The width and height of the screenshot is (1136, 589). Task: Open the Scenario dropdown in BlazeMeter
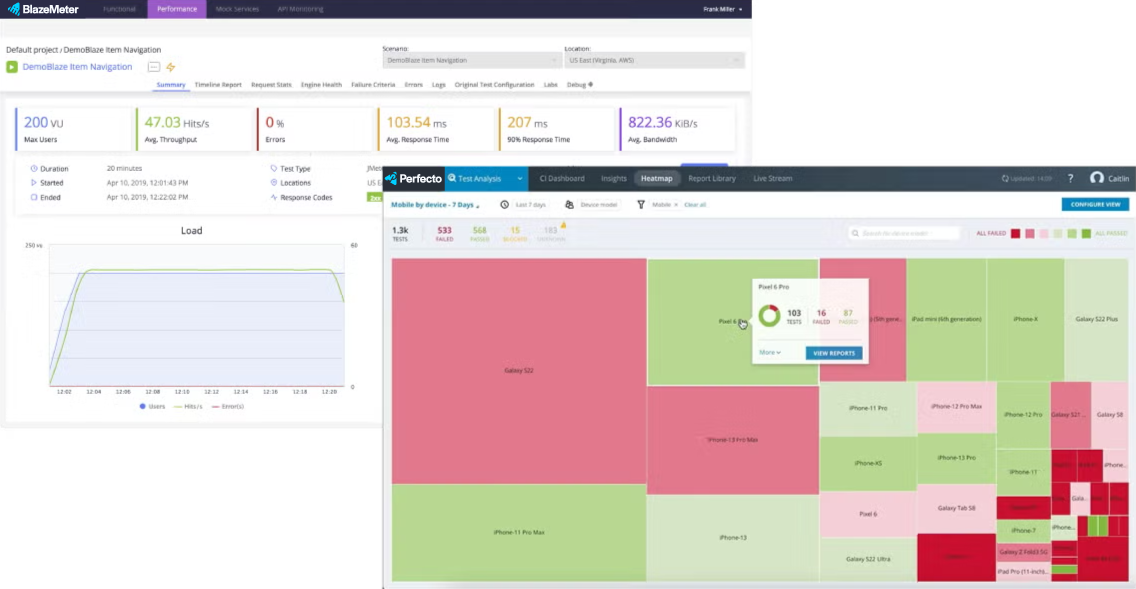coord(472,61)
